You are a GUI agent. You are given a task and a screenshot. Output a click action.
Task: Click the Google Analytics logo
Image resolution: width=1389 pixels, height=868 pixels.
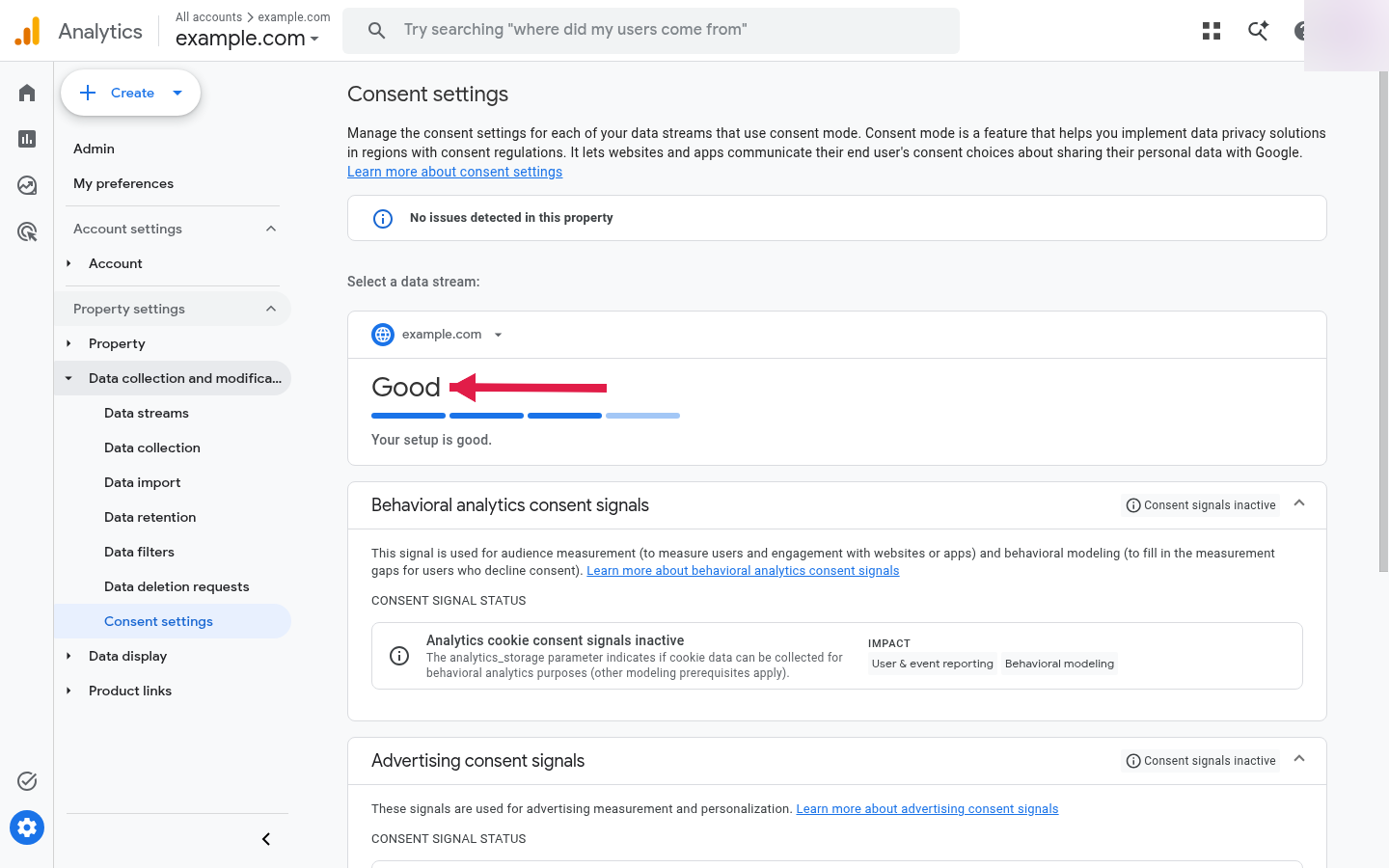click(x=28, y=31)
